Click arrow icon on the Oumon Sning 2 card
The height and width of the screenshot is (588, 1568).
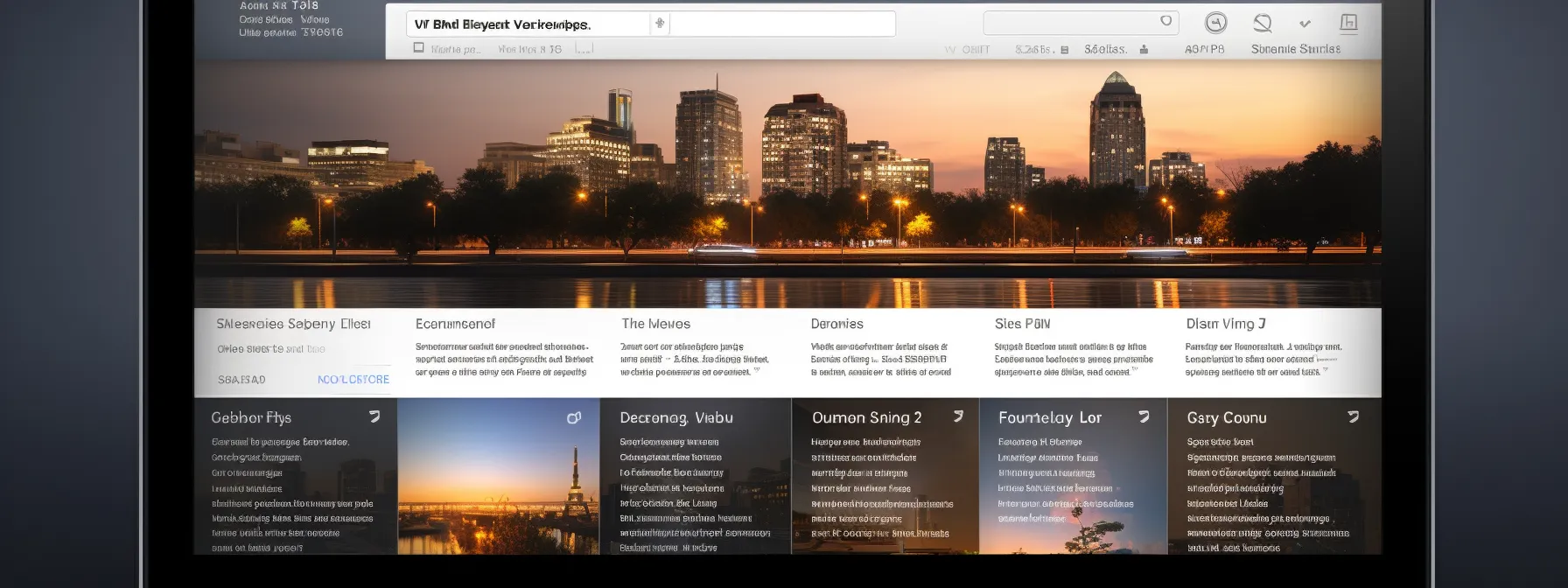[x=958, y=416]
